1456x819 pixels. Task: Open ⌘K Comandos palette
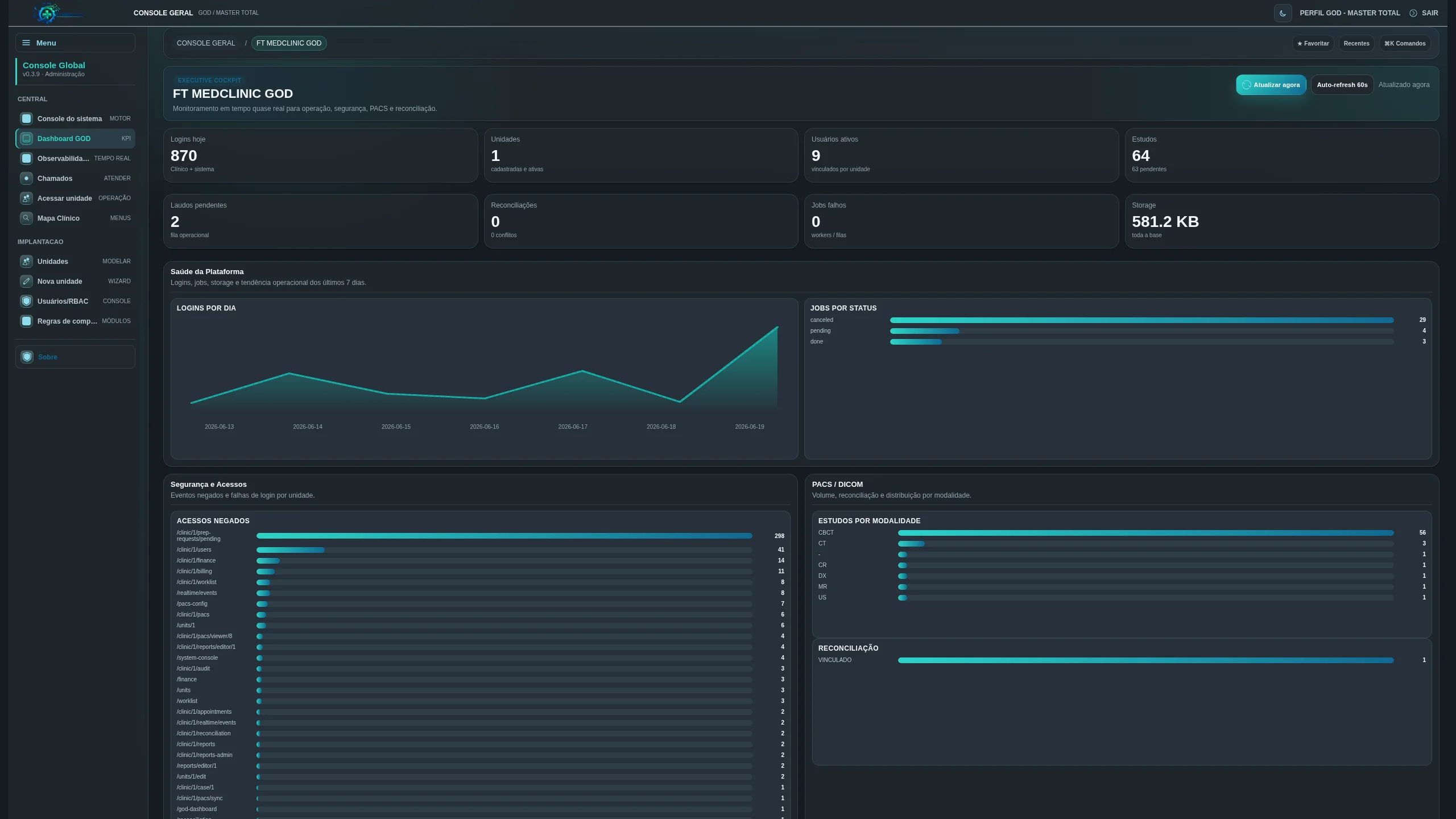click(1405, 43)
